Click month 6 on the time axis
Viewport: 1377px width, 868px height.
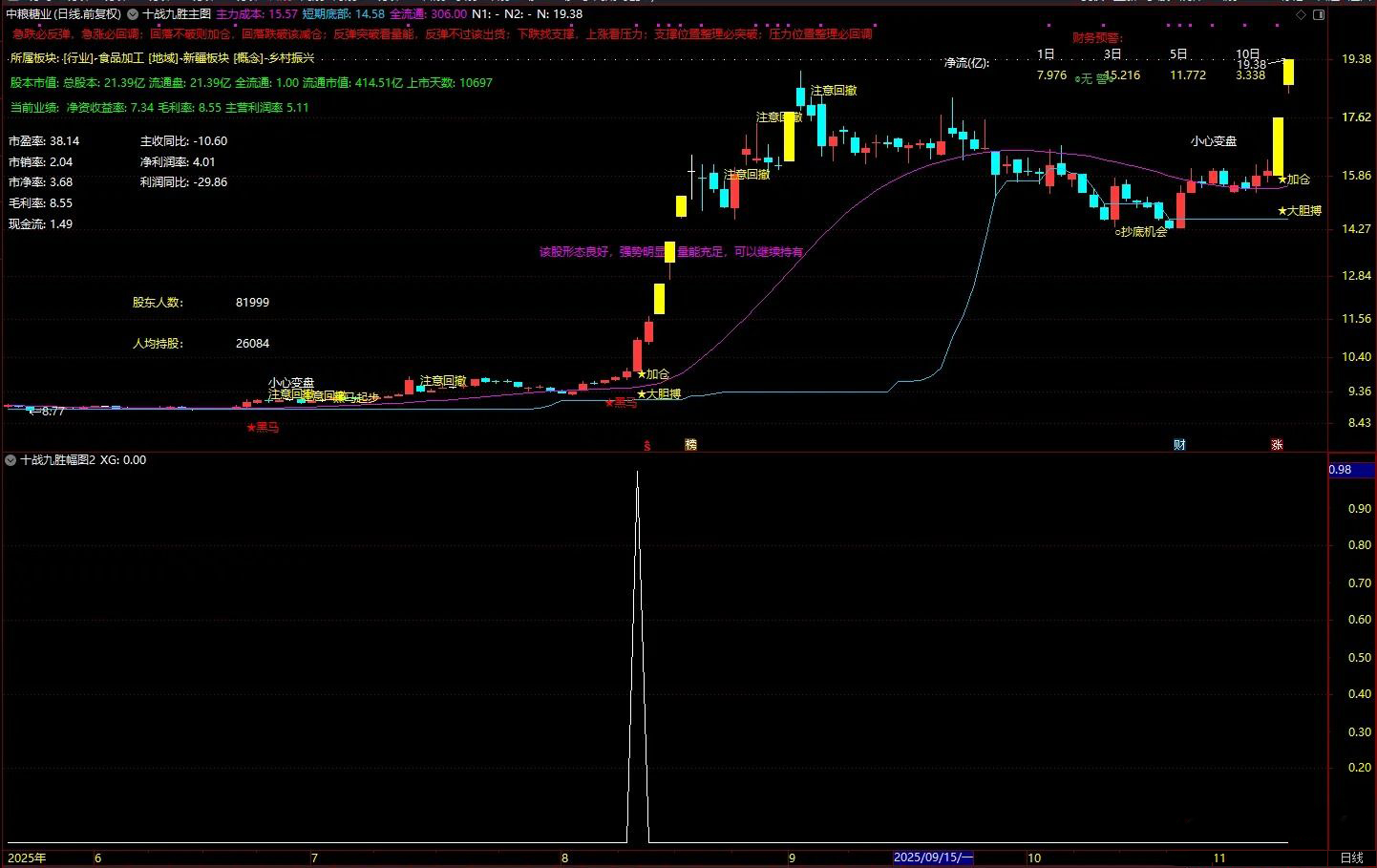[x=97, y=857]
